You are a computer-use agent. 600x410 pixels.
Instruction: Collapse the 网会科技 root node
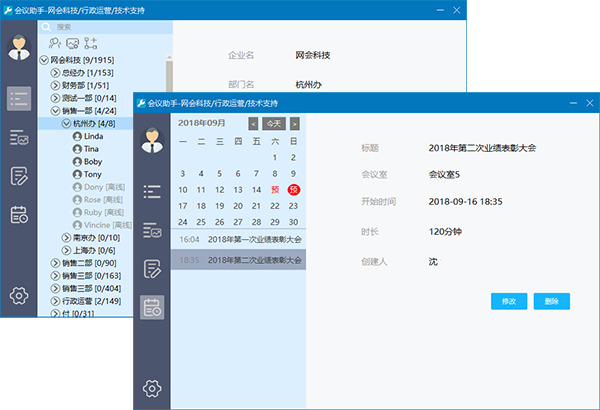pyautogui.click(x=43, y=60)
